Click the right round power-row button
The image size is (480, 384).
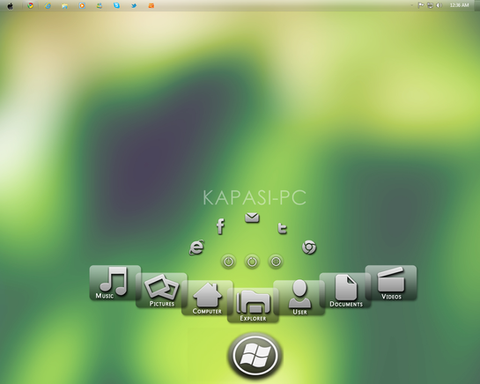(x=276, y=262)
